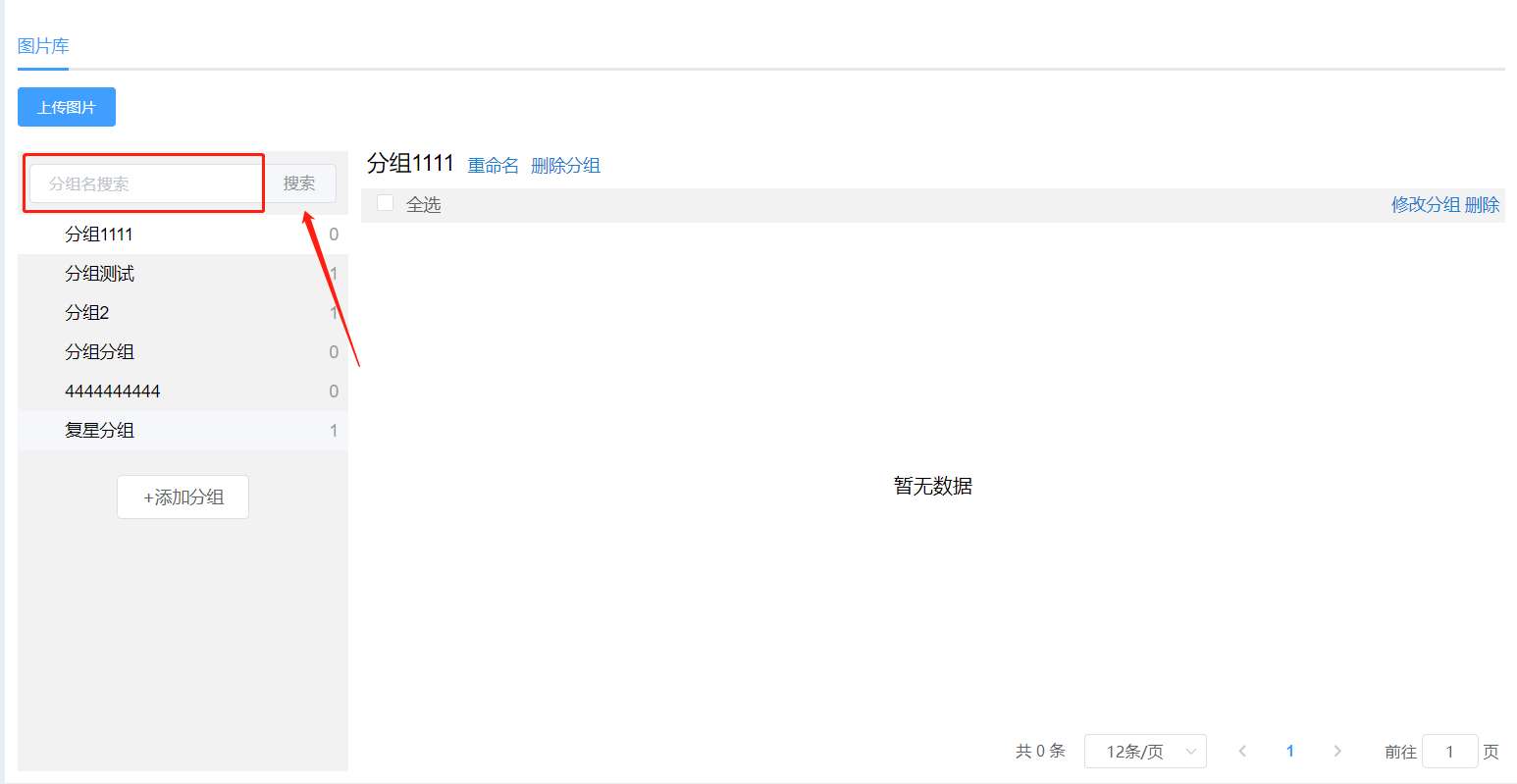Select group 分组分组 in the list

click(183, 352)
